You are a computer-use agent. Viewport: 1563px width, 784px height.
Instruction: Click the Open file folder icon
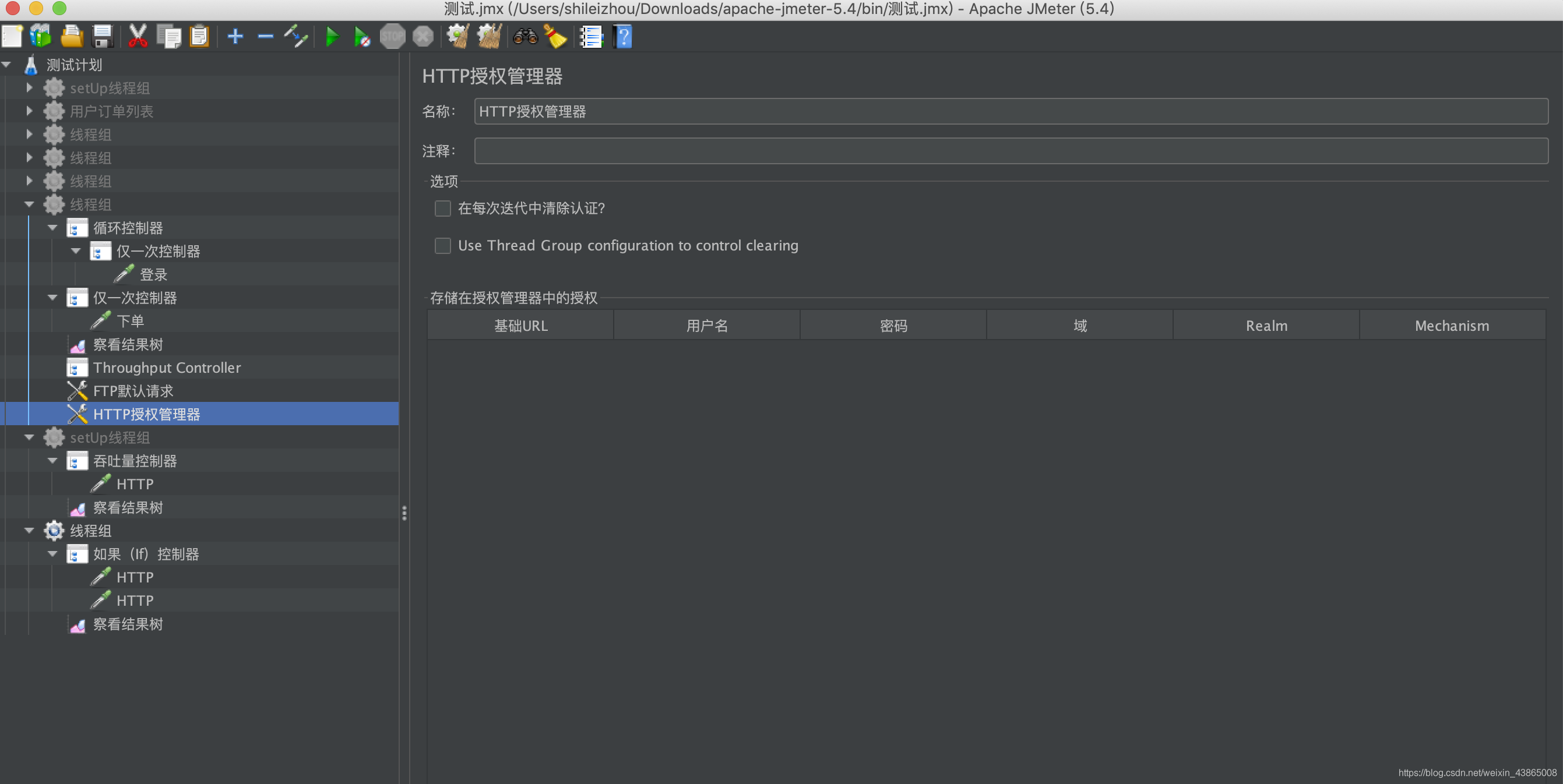coord(72,37)
